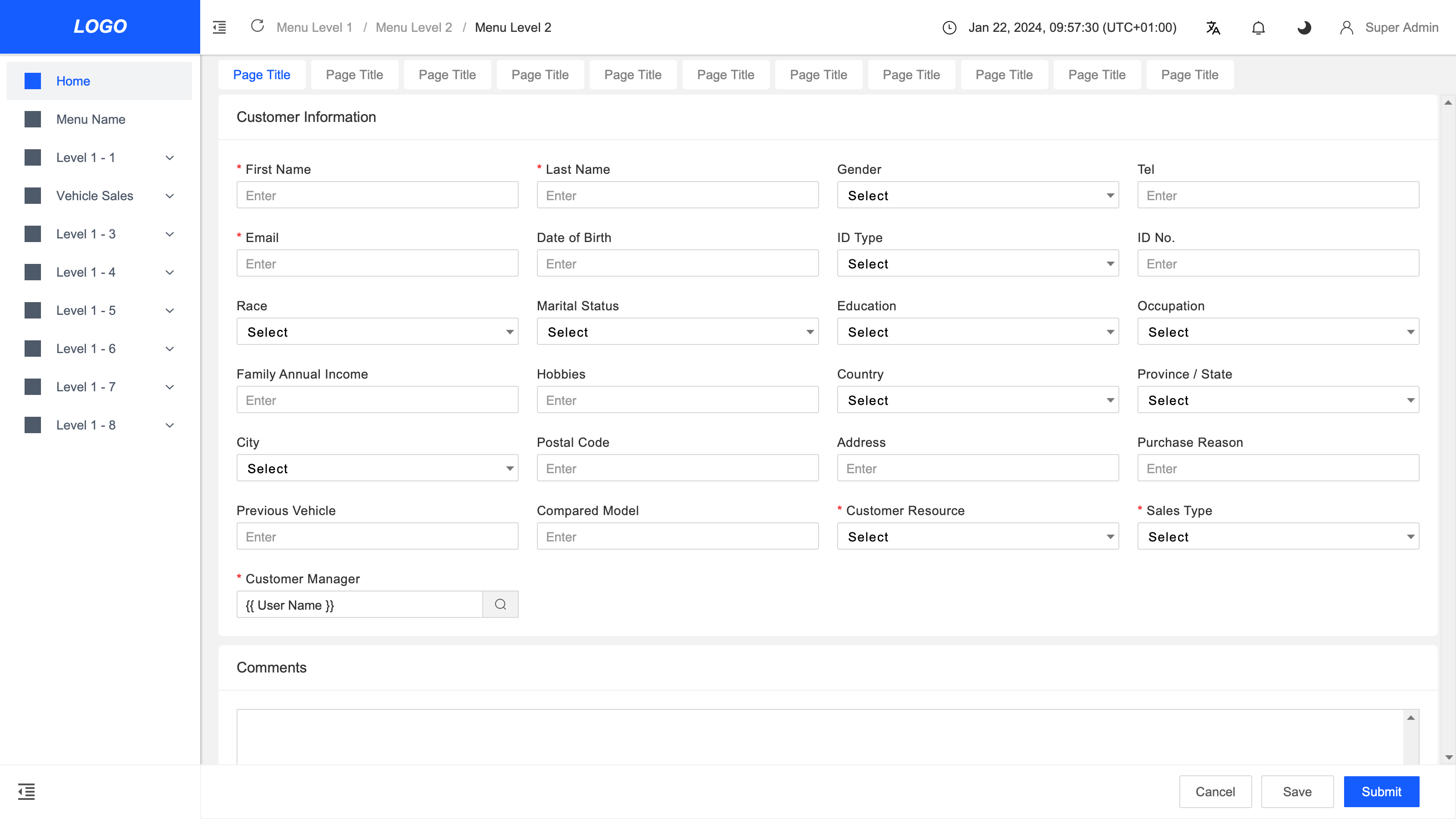
Task: Focus the ID No. input field
Action: coord(1278,263)
